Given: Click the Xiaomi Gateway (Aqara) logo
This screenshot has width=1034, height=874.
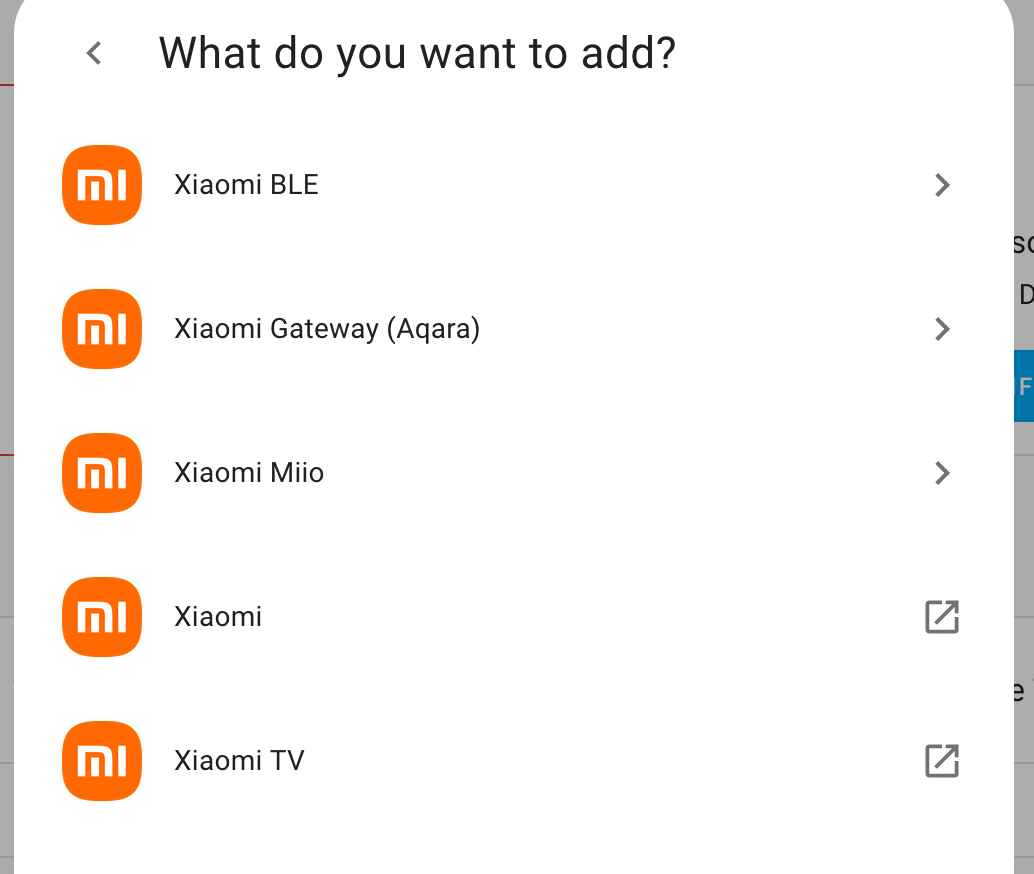Looking at the screenshot, I should (102, 329).
